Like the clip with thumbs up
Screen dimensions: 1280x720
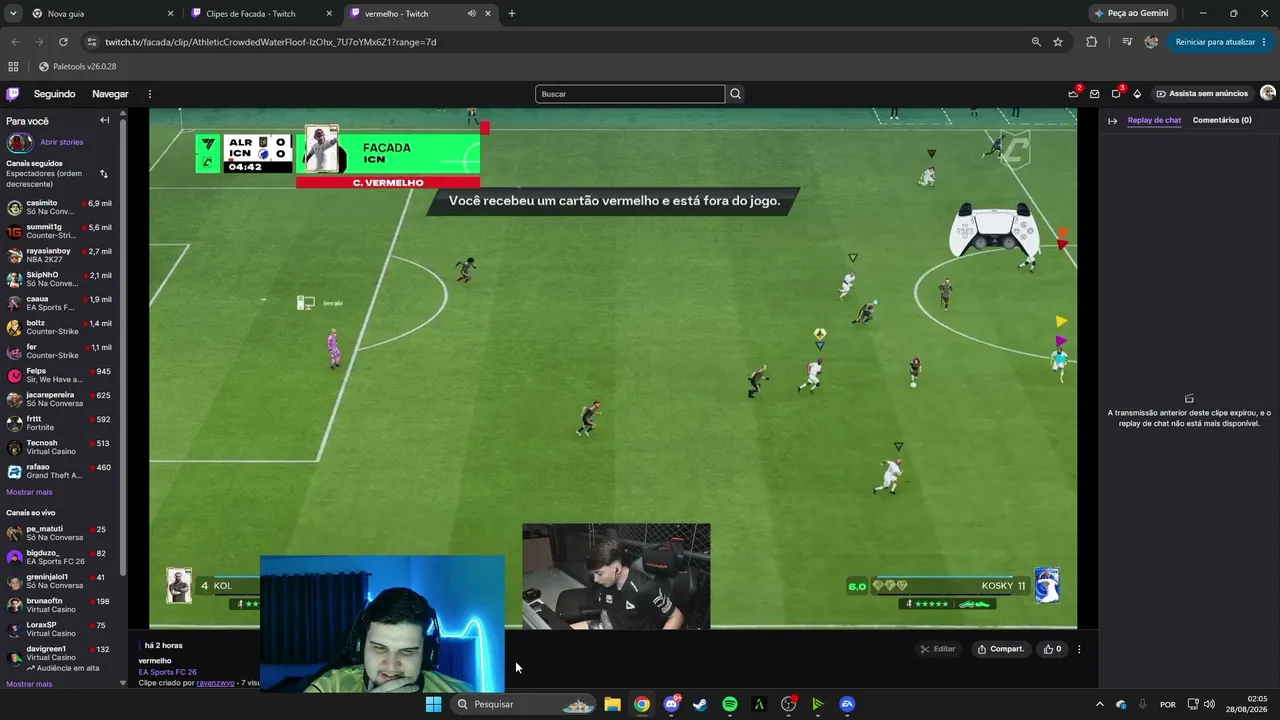tap(1052, 649)
